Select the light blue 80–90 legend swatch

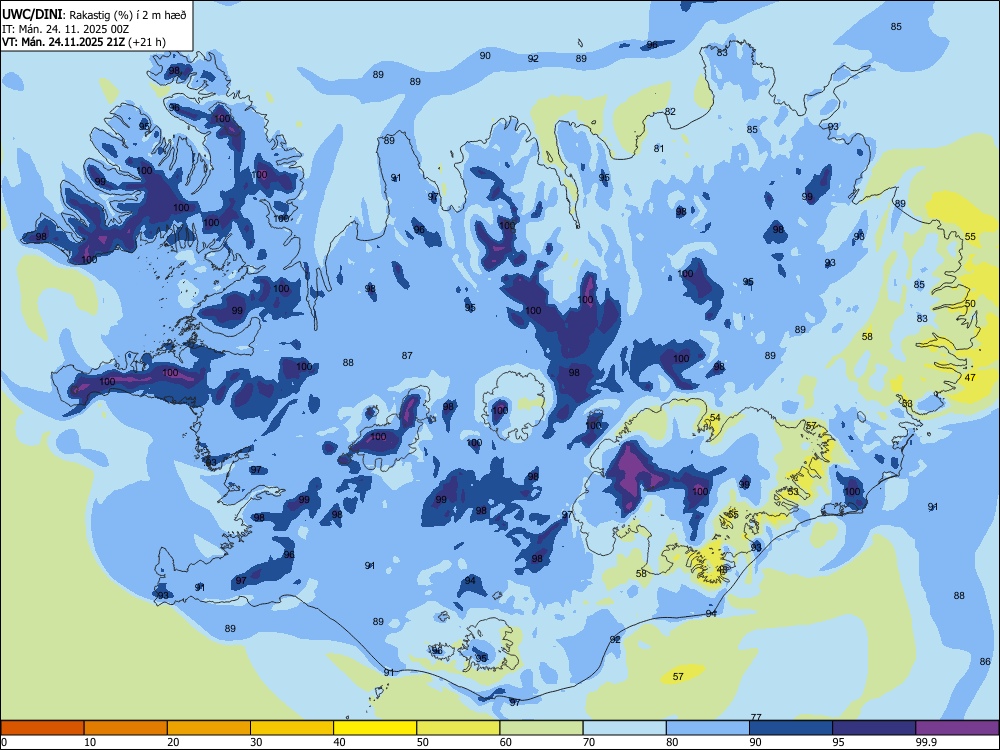708,728
